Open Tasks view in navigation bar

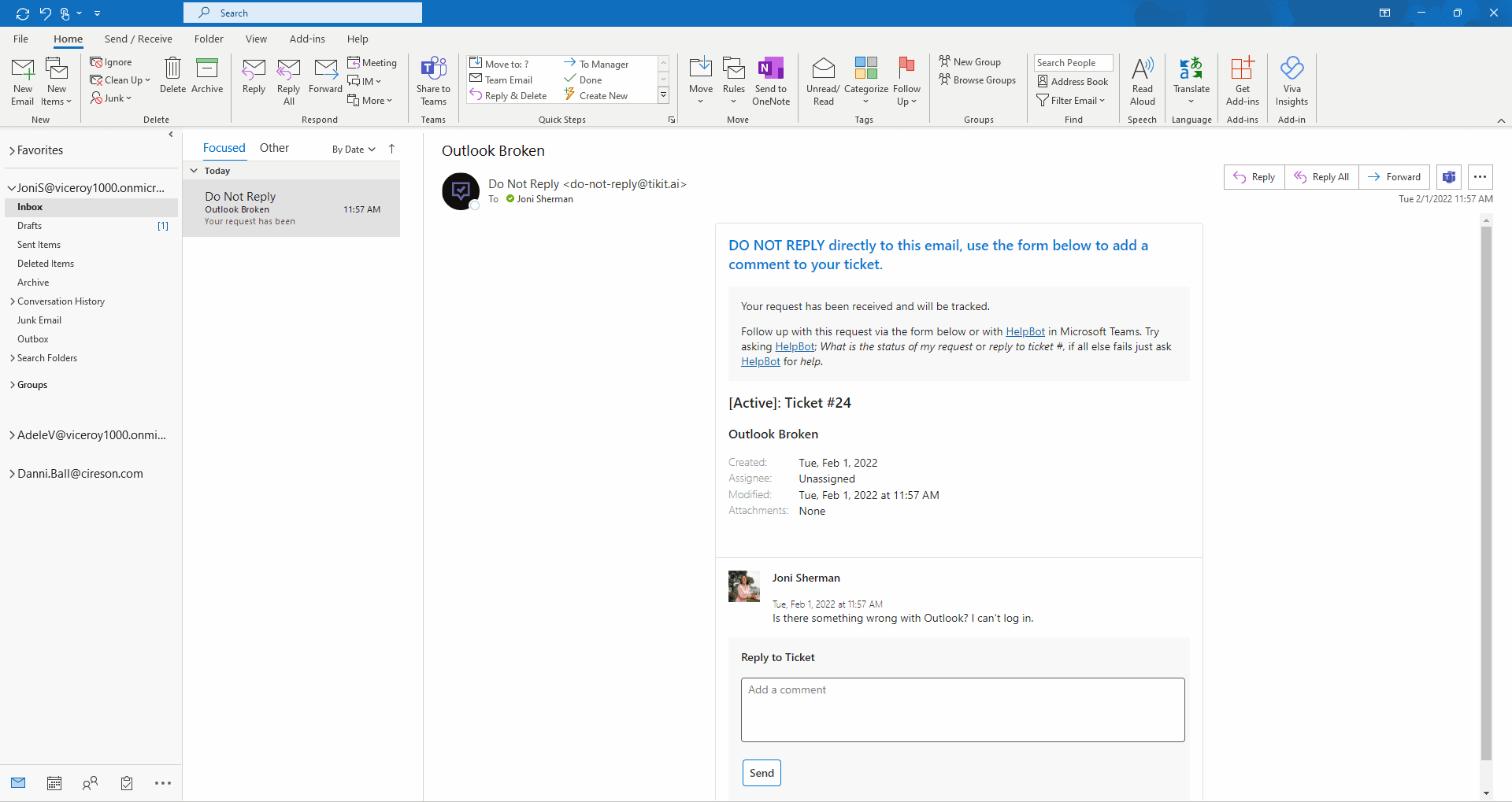(x=127, y=783)
